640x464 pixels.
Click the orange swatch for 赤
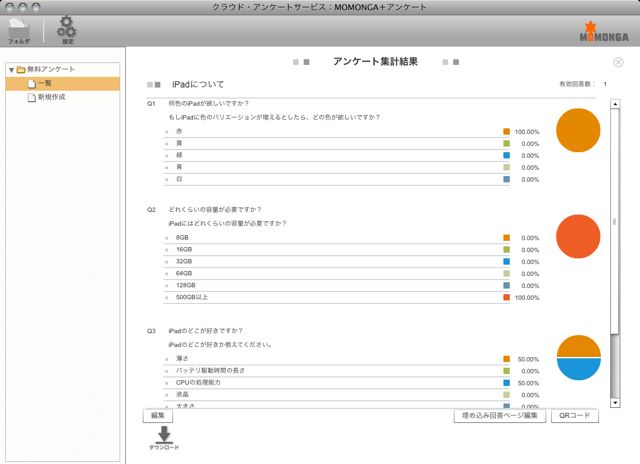click(x=507, y=131)
